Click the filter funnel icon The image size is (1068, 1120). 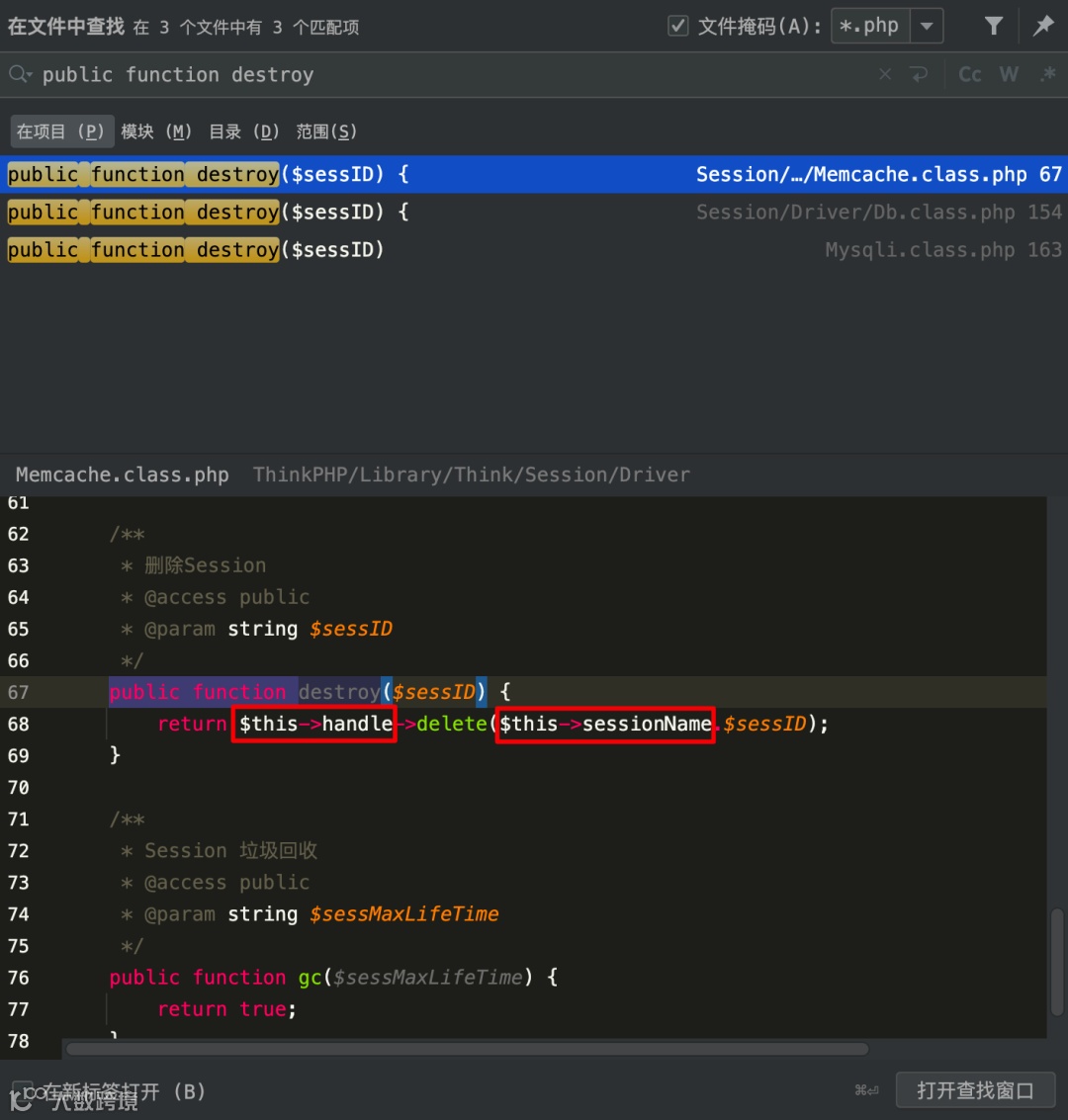coord(993,27)
